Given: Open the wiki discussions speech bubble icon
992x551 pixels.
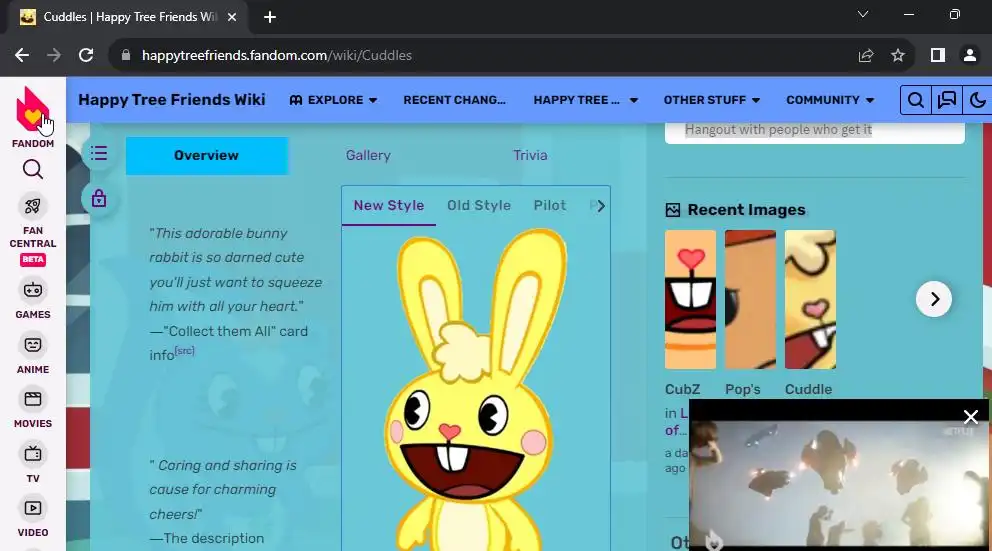Looking at the screenshot, I should [x=946, y=100].
